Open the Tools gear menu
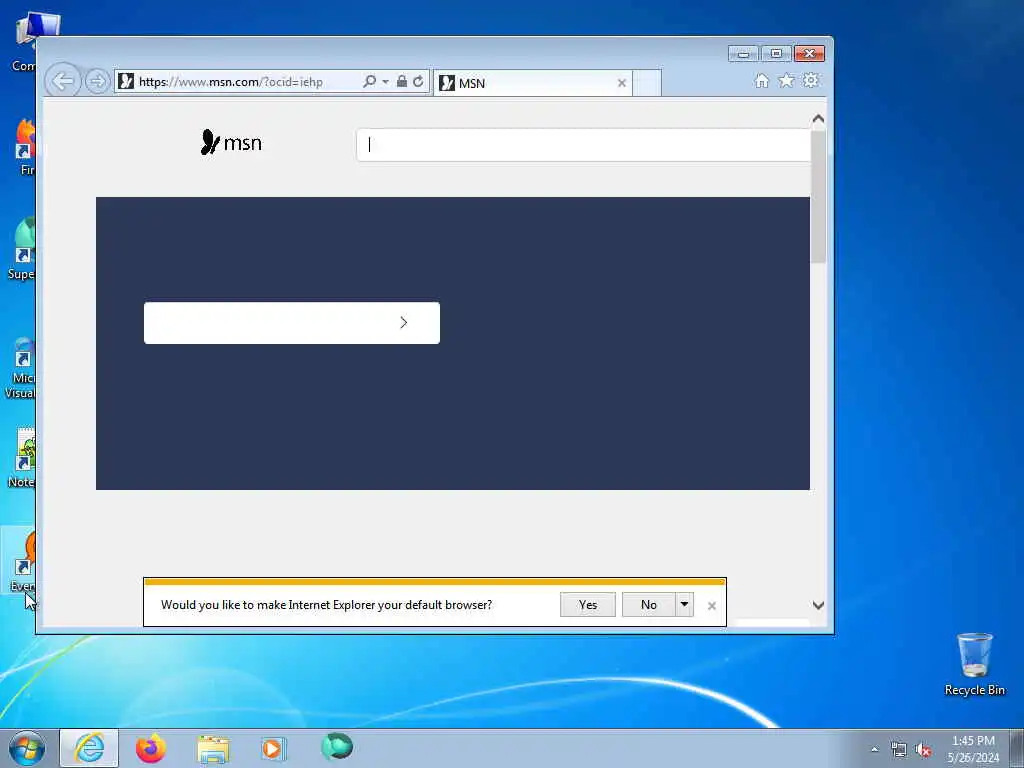This screenshot has height=768, width=1024. point(811,81)
